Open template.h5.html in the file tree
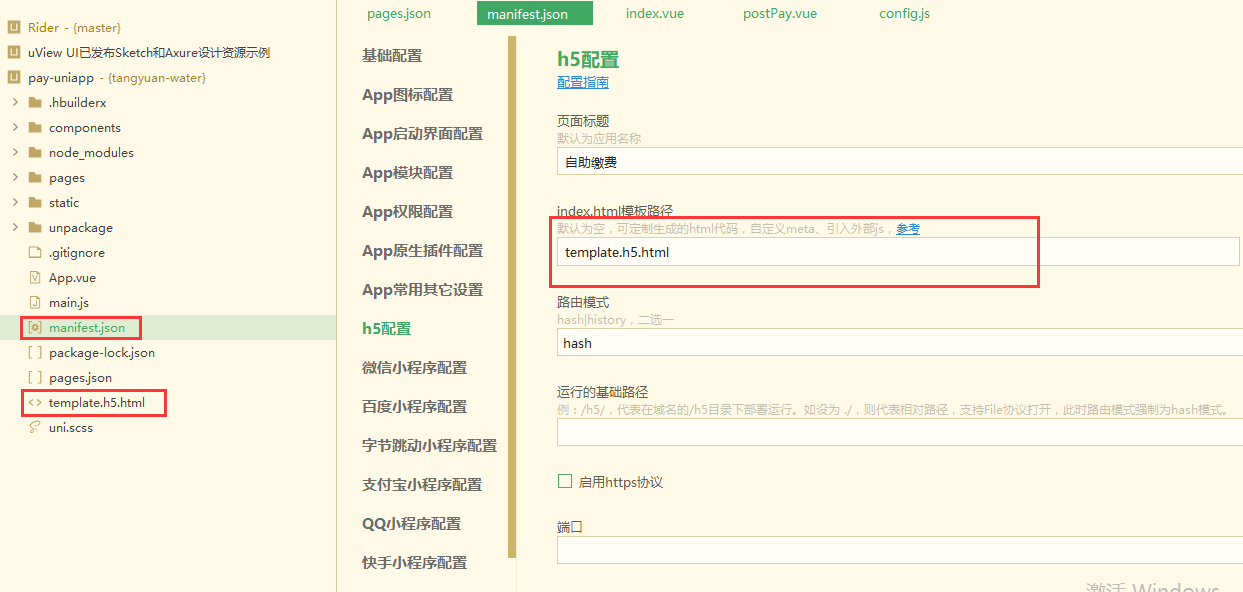The height and width of the screenshot is (592, 1243). [x=97, y=403]
